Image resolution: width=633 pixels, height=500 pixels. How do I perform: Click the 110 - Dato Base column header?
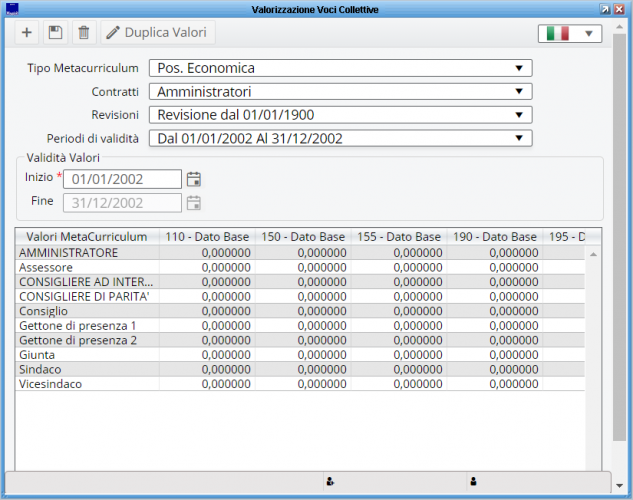pyautogui.click(x=207, y=237)
